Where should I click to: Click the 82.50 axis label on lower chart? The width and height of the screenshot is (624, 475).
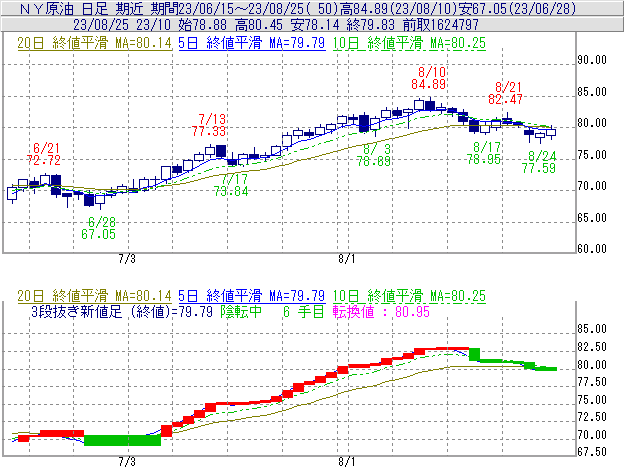tap(592, 347)
